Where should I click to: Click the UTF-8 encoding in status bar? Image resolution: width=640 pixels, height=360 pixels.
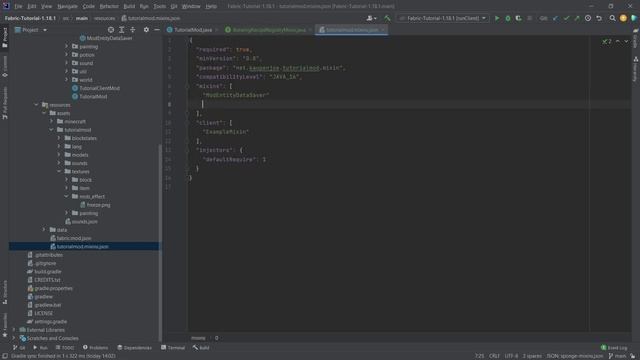[511, 356]
